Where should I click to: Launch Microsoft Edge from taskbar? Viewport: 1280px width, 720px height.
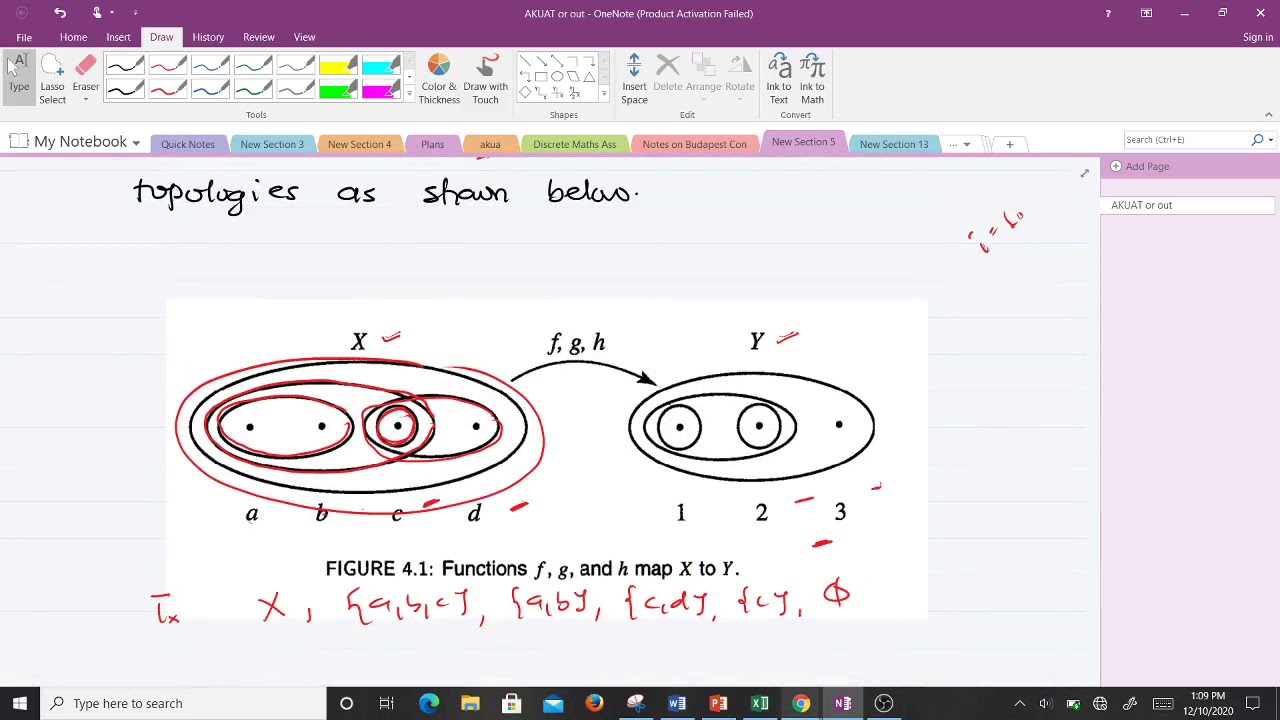click(428, 703)
